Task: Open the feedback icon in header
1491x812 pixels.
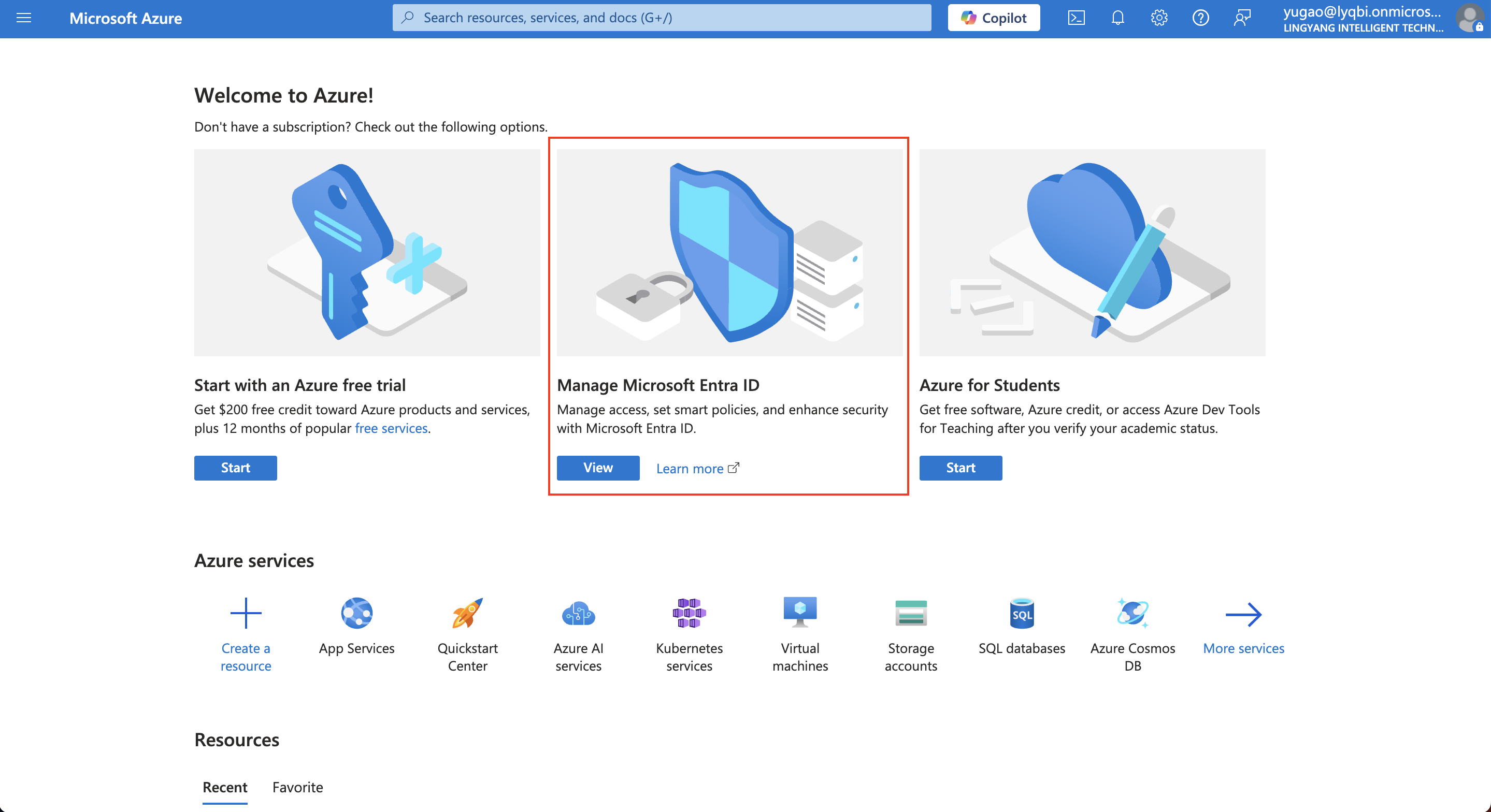Action: coord(1242,18)
